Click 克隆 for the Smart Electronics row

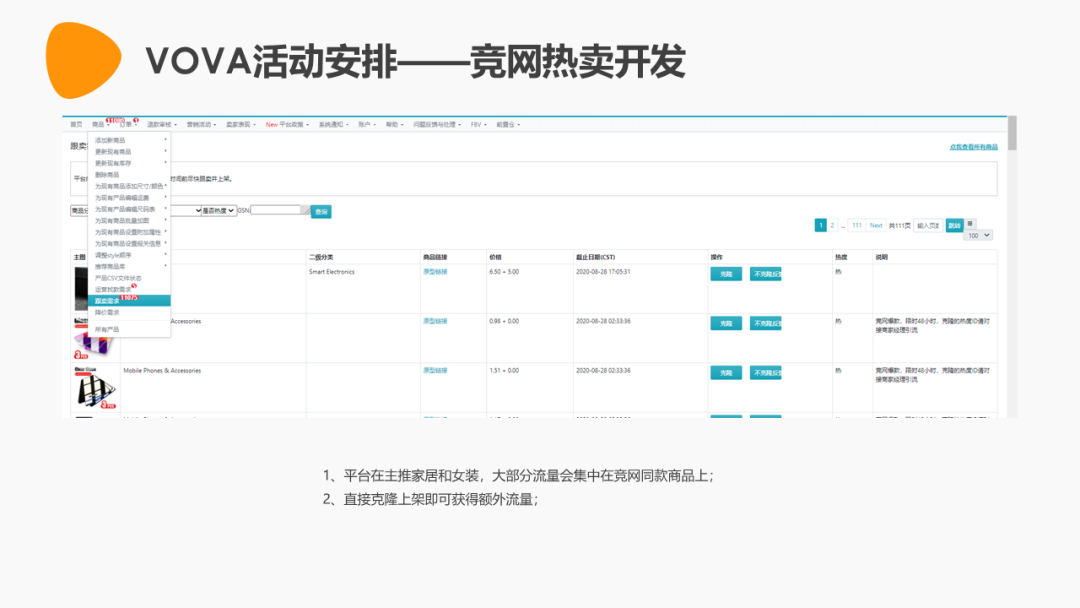tap(726, 274)
